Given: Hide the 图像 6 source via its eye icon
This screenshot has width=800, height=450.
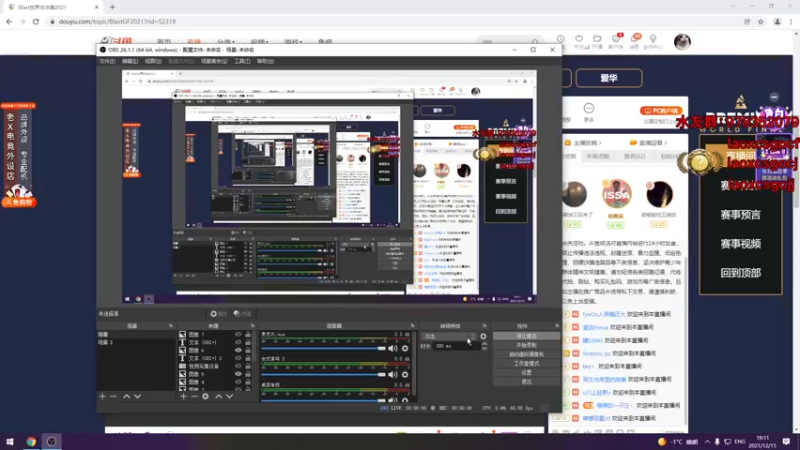Looking at the screenshot, I should coord(238,351).
